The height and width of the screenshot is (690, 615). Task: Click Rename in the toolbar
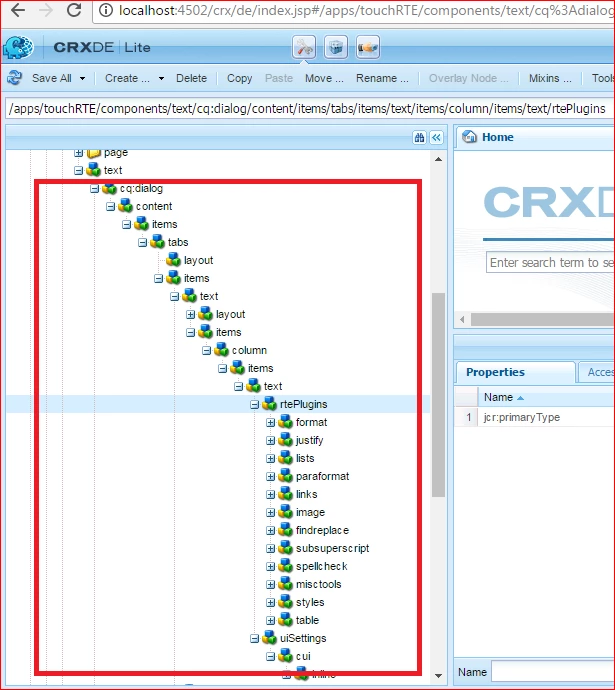[x=382, y=78]
